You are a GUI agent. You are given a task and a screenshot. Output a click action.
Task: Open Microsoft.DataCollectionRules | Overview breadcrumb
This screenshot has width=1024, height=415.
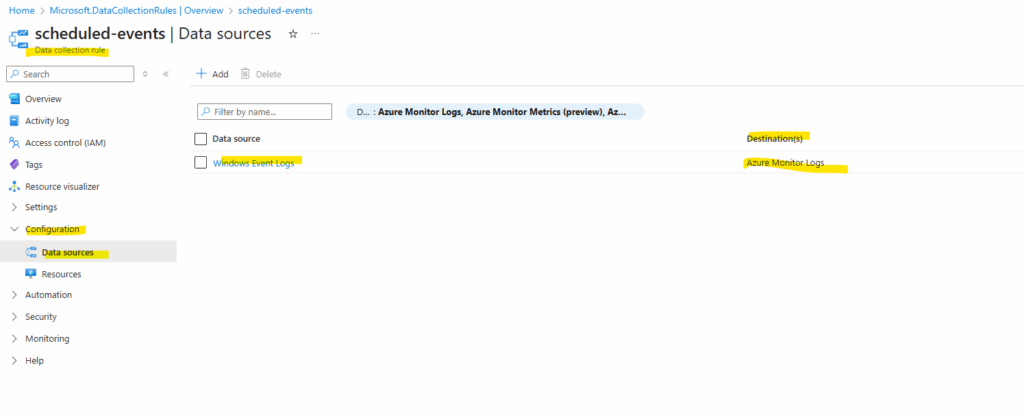pos(136,10)
